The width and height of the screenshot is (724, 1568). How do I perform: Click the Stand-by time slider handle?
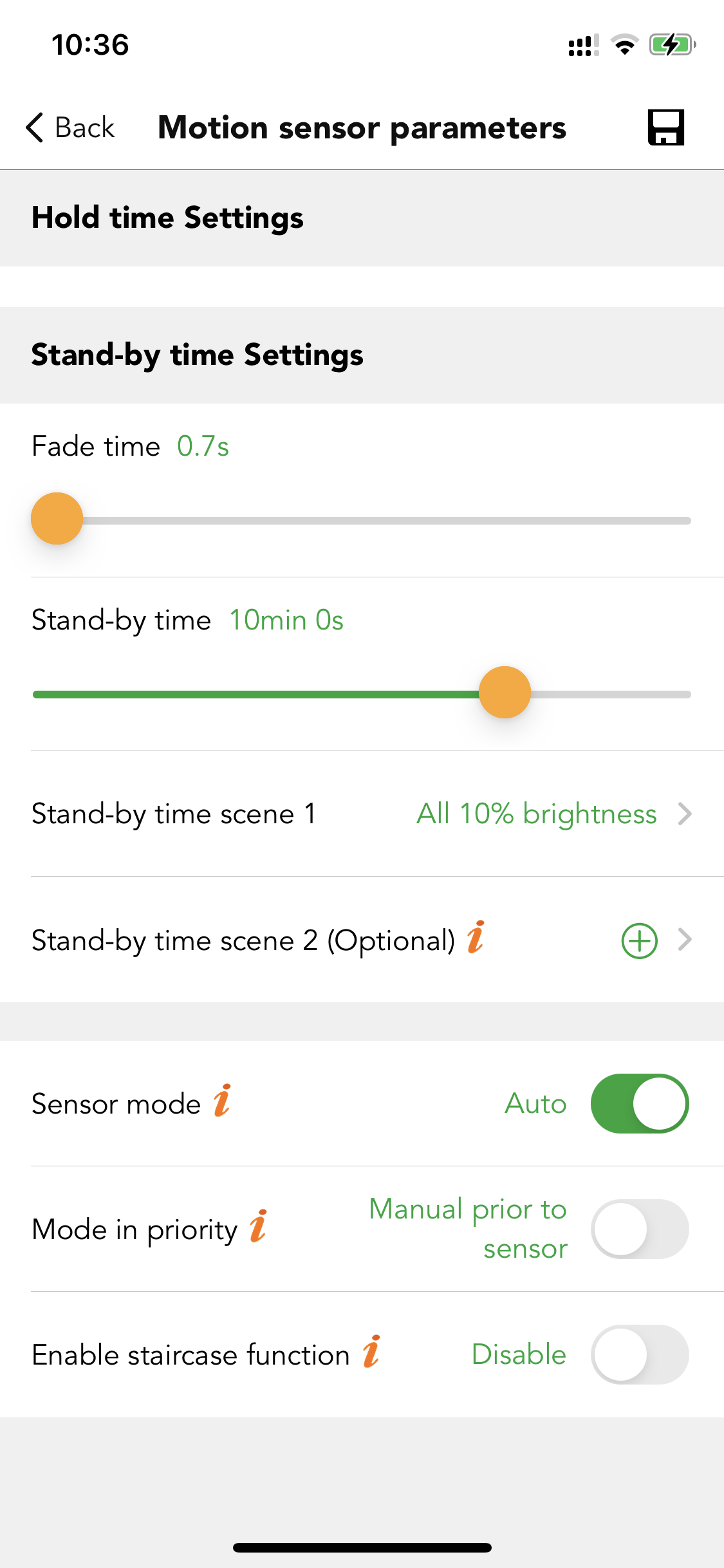(x=505, y=693)
